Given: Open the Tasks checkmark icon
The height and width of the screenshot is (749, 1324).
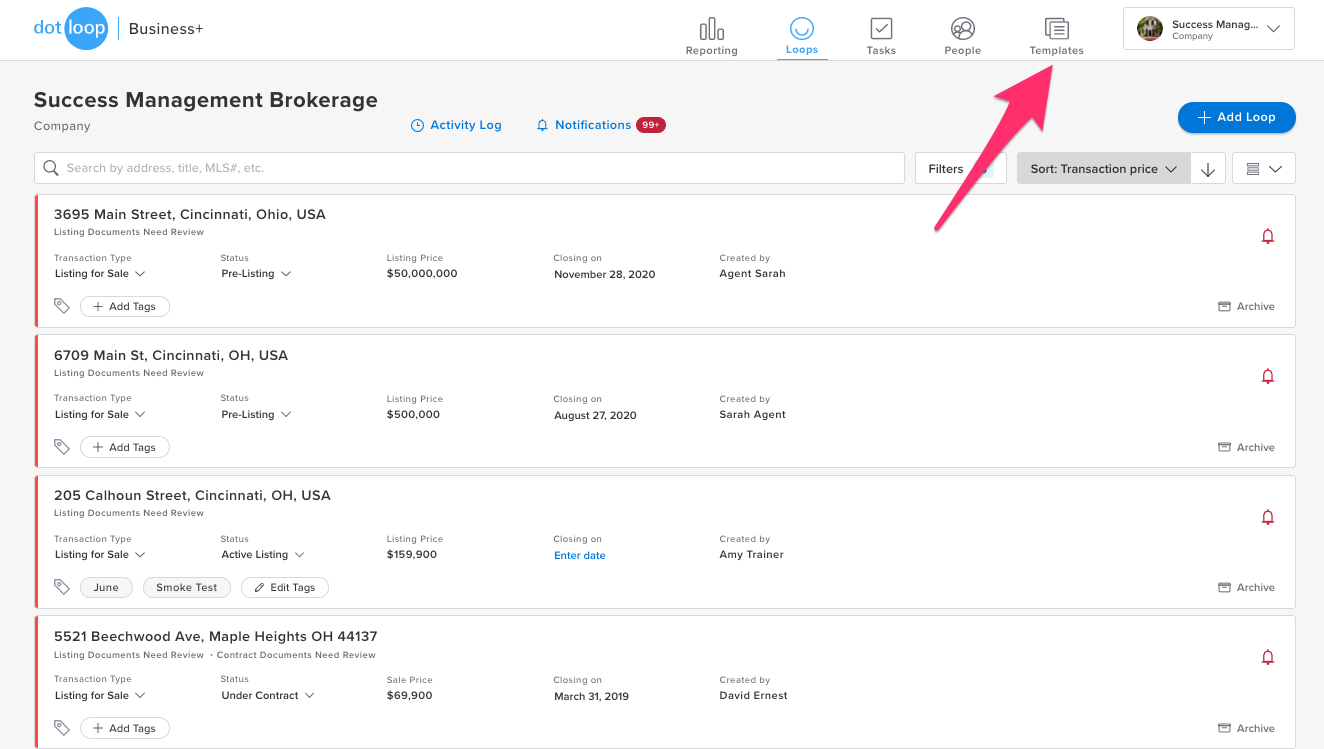Looking at the screenshot, I should tap(880, 29).
